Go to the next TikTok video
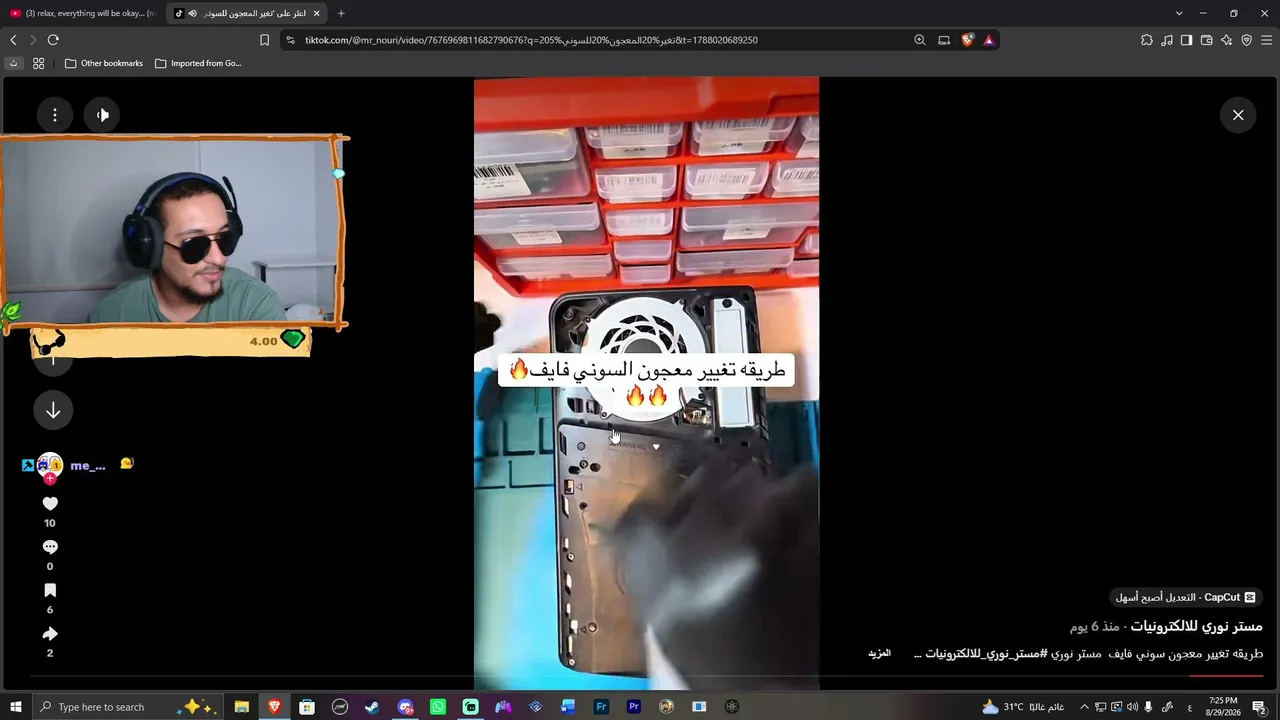Screen dimensions: 1280x720 point(53,410)
